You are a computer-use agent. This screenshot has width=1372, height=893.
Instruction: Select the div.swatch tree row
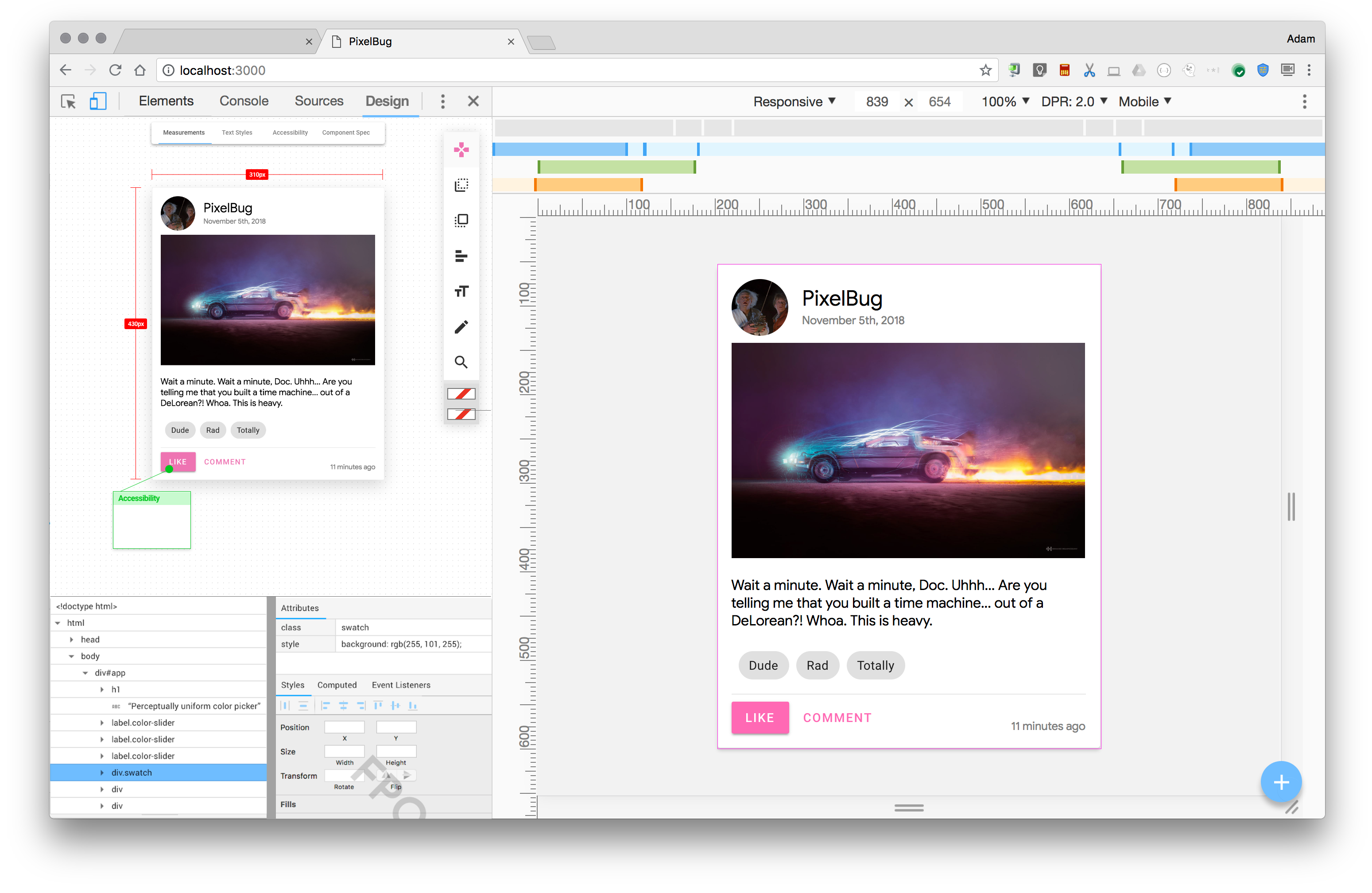(x=159, y=773)
